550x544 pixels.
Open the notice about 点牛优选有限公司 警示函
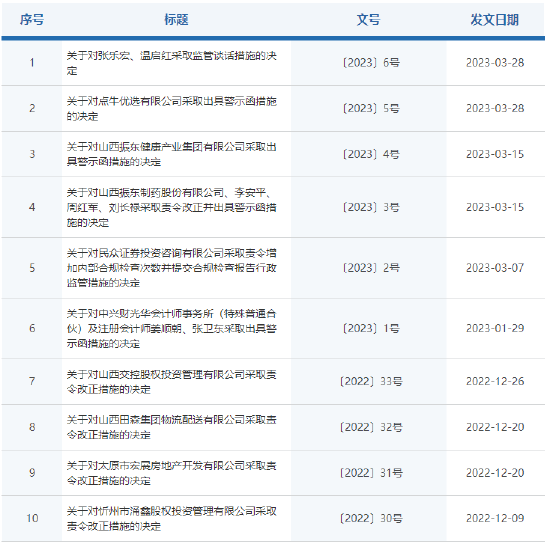[172, 109]
